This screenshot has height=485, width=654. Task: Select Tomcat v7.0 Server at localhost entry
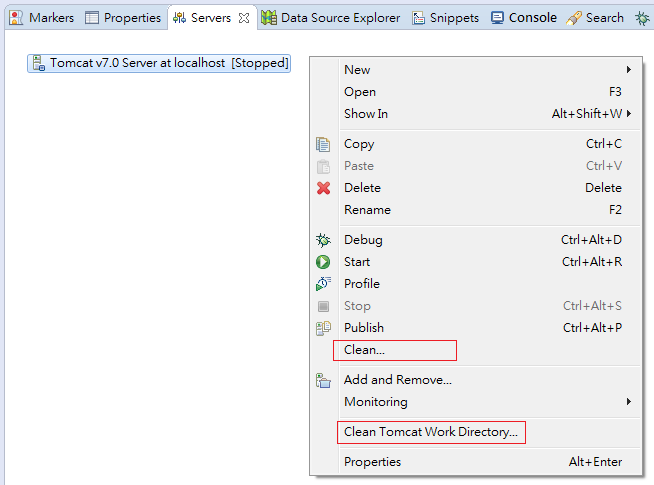168,63
